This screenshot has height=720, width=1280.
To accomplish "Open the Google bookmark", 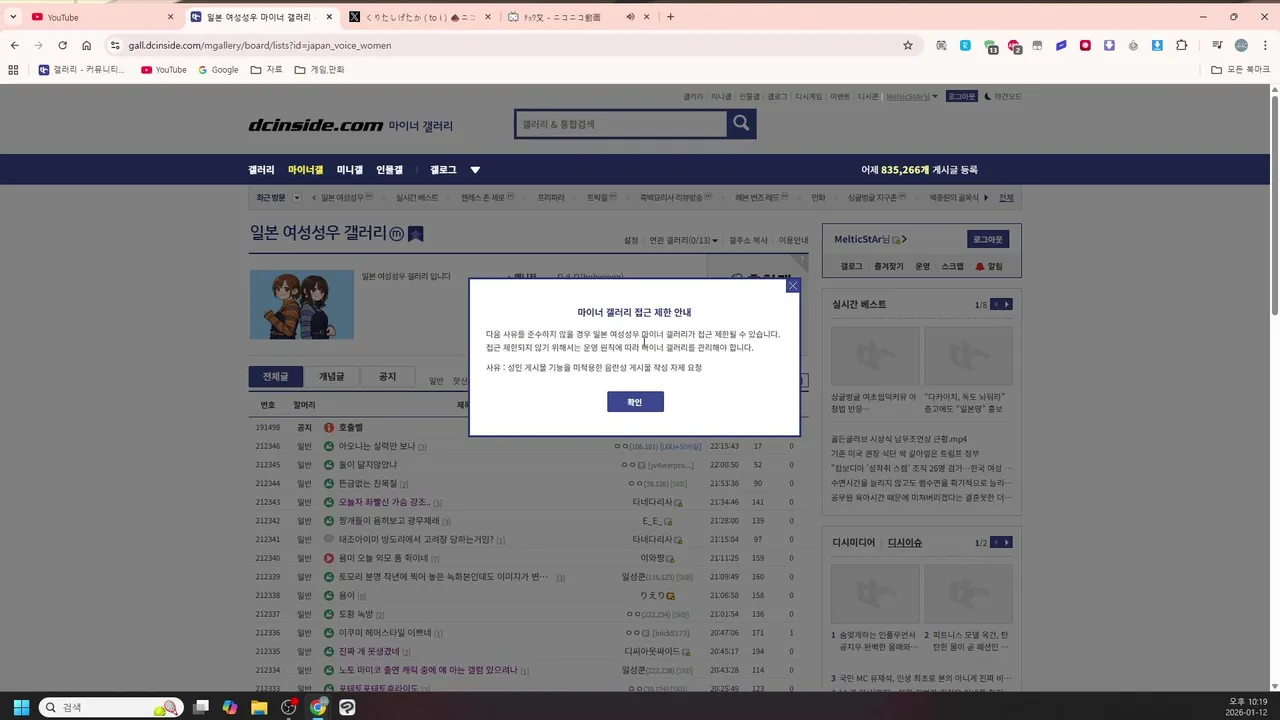I will [218, 70].
